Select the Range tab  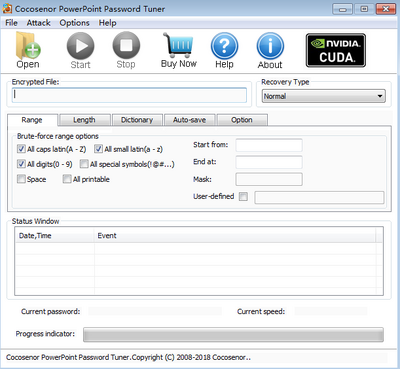tap(32, 120)
